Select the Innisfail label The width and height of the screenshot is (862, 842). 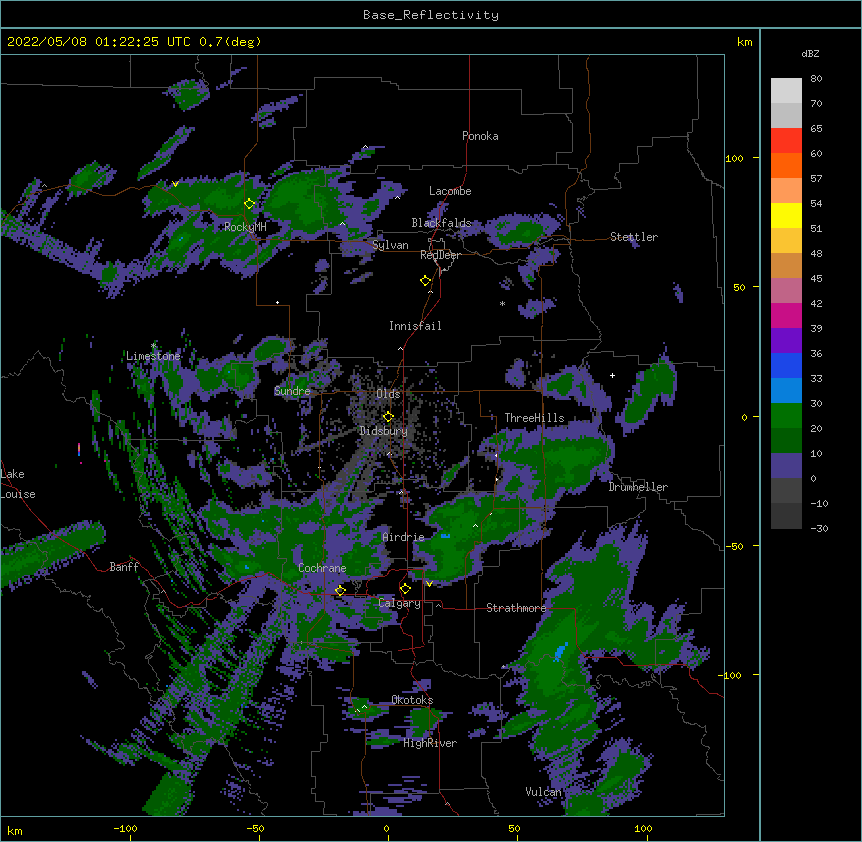pyautogui.click(x=415, y=326)
